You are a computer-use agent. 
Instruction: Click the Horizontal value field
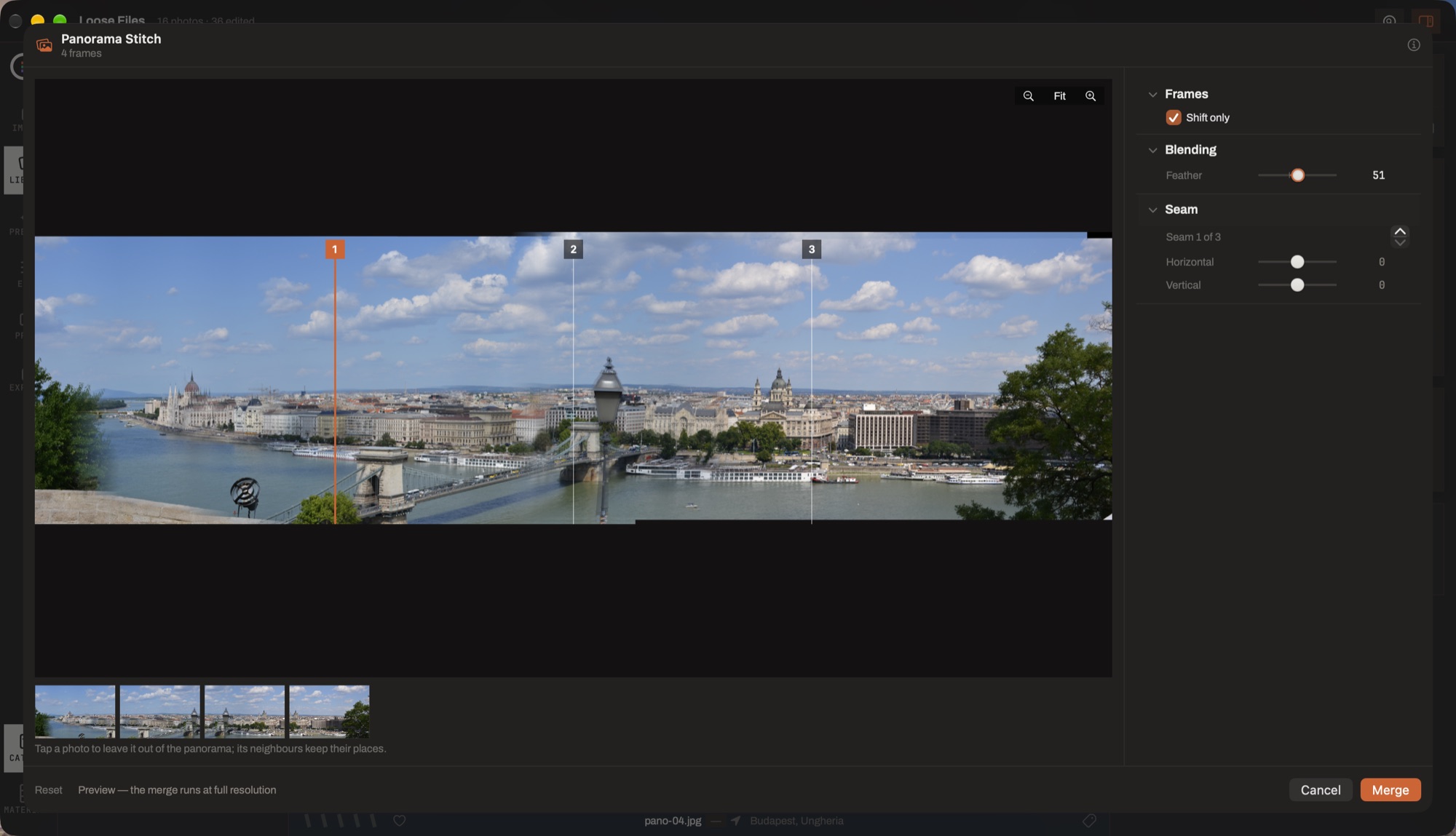coord(1381,262)
